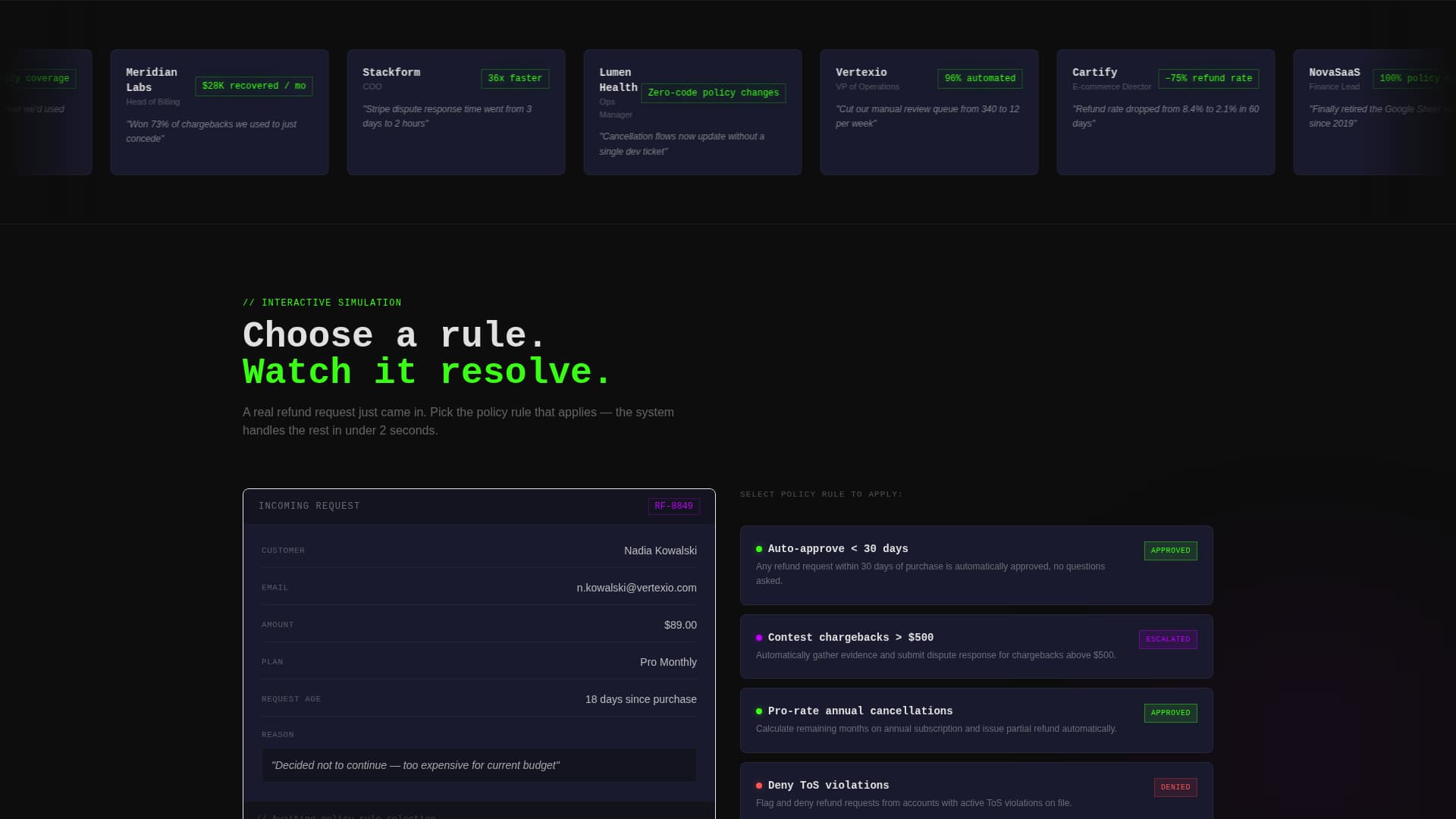Click the APPROVED badge on Auto-approve rule

[x=1170, y=551]
